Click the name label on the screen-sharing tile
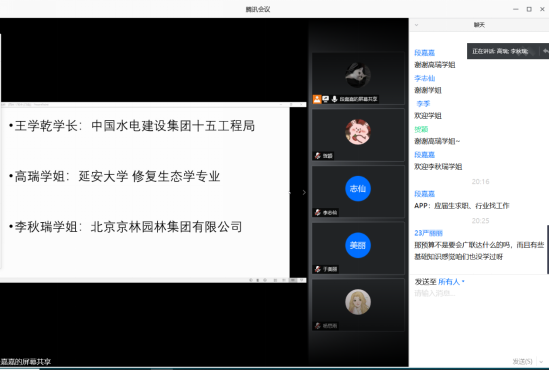The image size is (549, 371). coord(358,99)
